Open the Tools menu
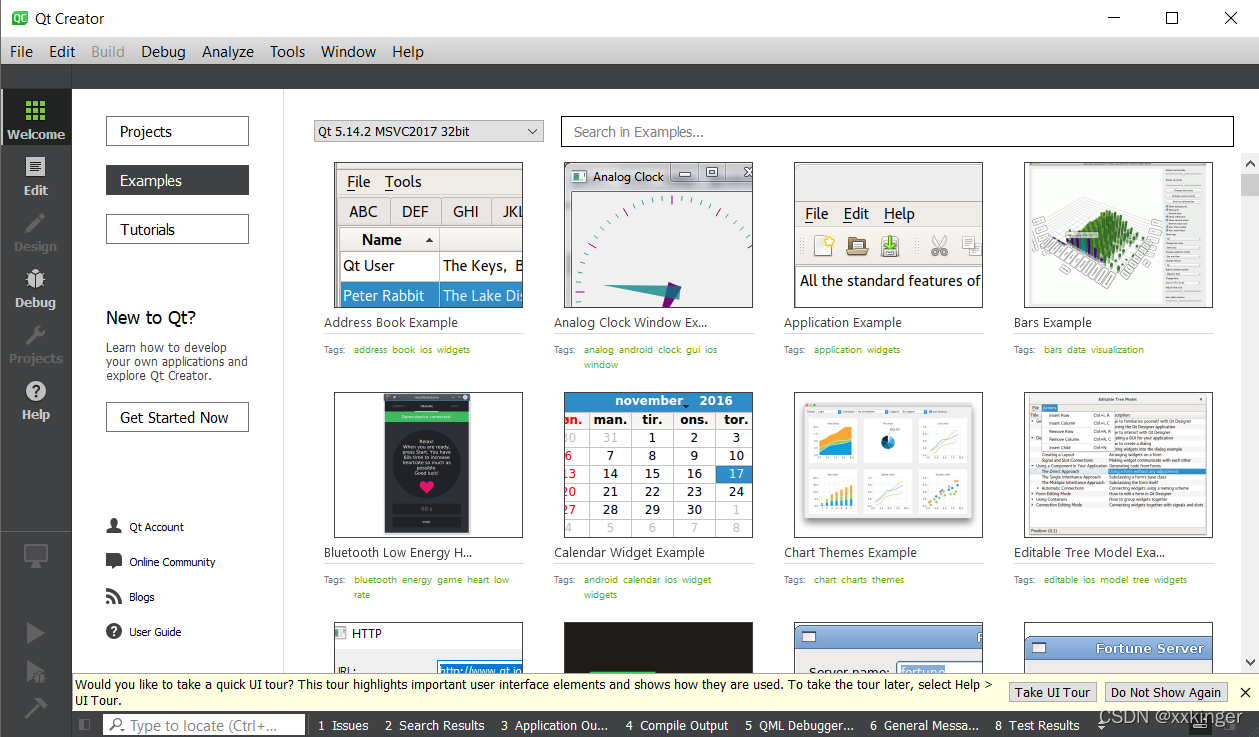 (x=287, y=52)
